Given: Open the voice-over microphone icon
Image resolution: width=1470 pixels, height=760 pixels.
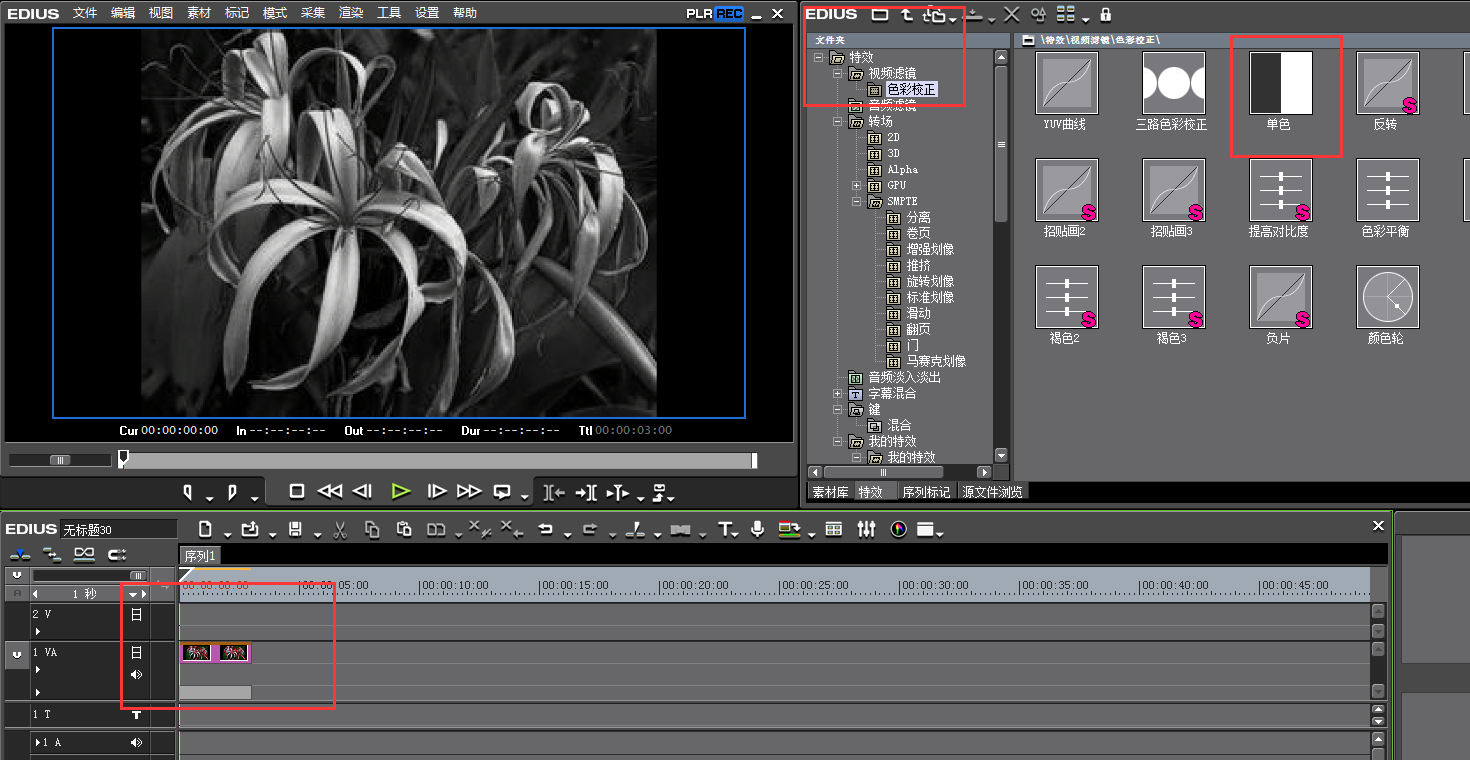Looking at the screenshot, I should [x=758, y=529].
